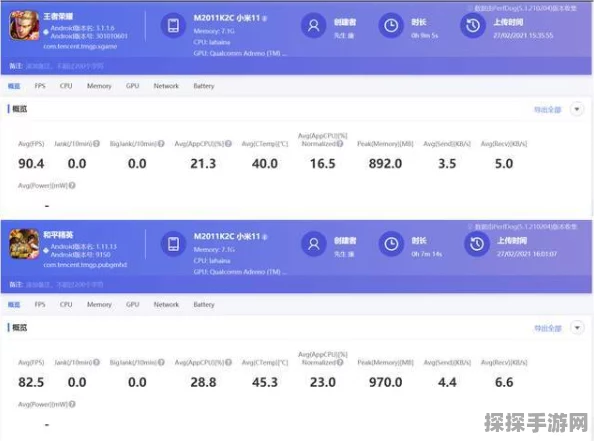Select the 概览 tab in the top report

(x=14, y=86)
